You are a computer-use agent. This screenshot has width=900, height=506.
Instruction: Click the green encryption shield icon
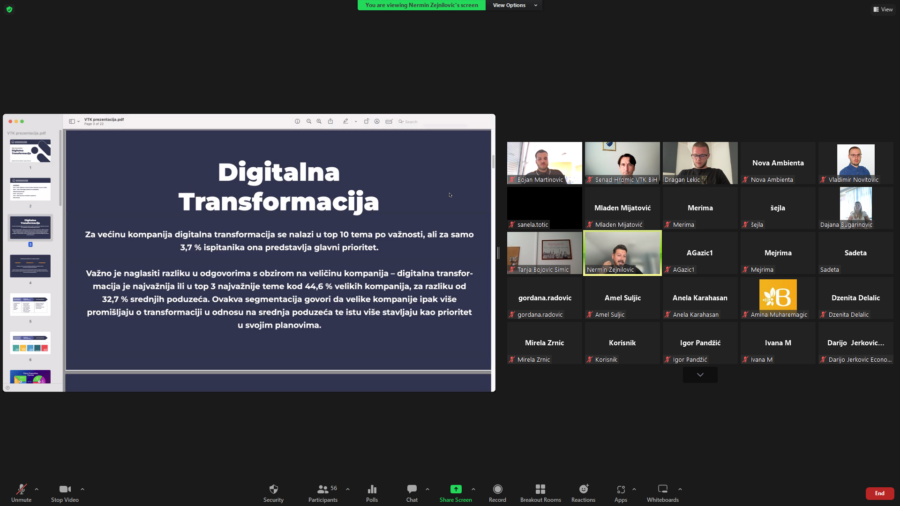coord(9,9)
